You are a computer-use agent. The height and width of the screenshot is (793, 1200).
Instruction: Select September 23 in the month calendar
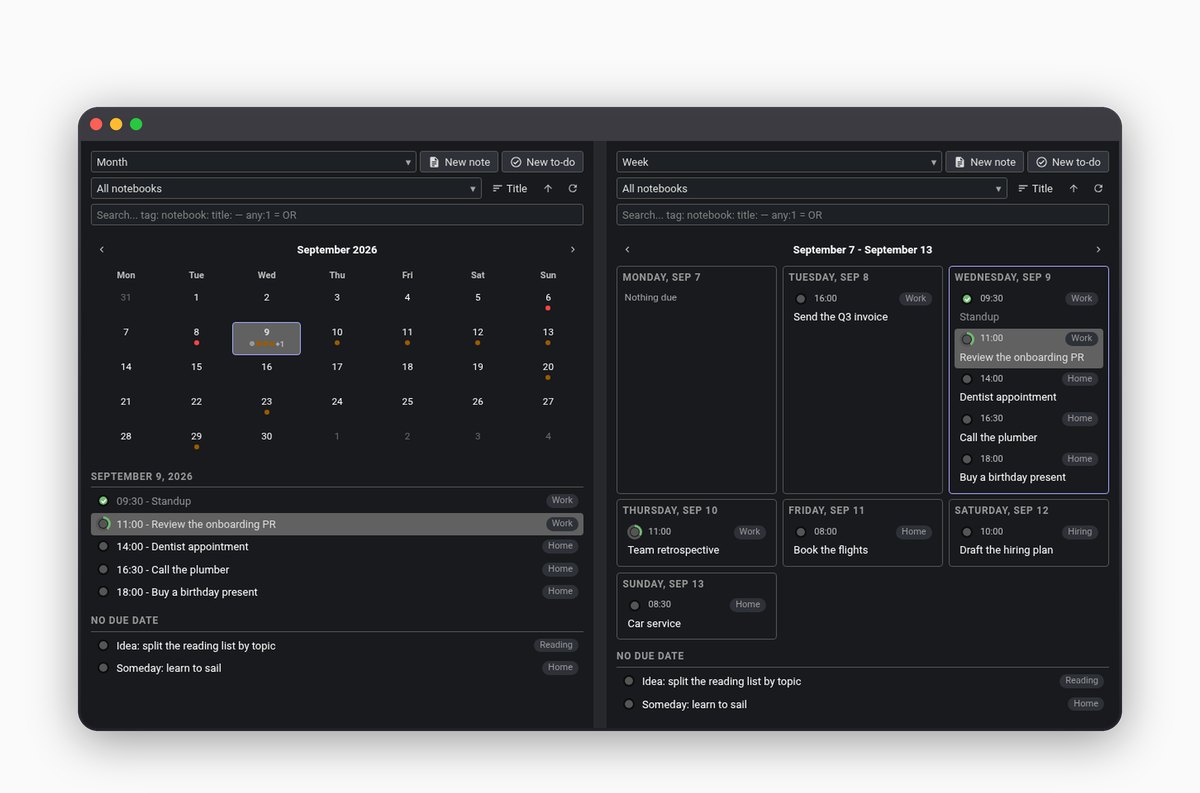pyautogui.click(x=267, y=405)
